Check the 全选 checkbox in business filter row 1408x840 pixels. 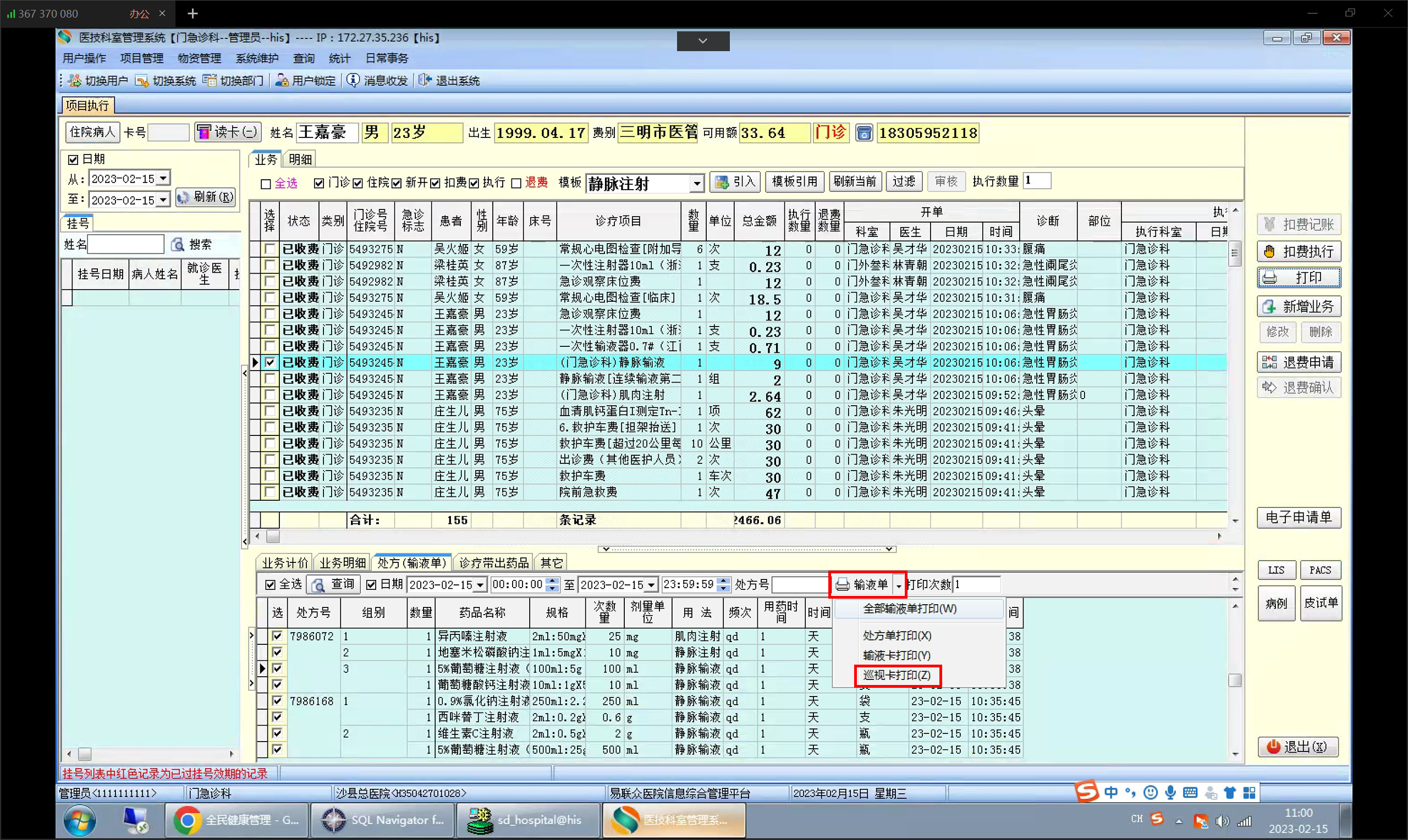point(266,184)
